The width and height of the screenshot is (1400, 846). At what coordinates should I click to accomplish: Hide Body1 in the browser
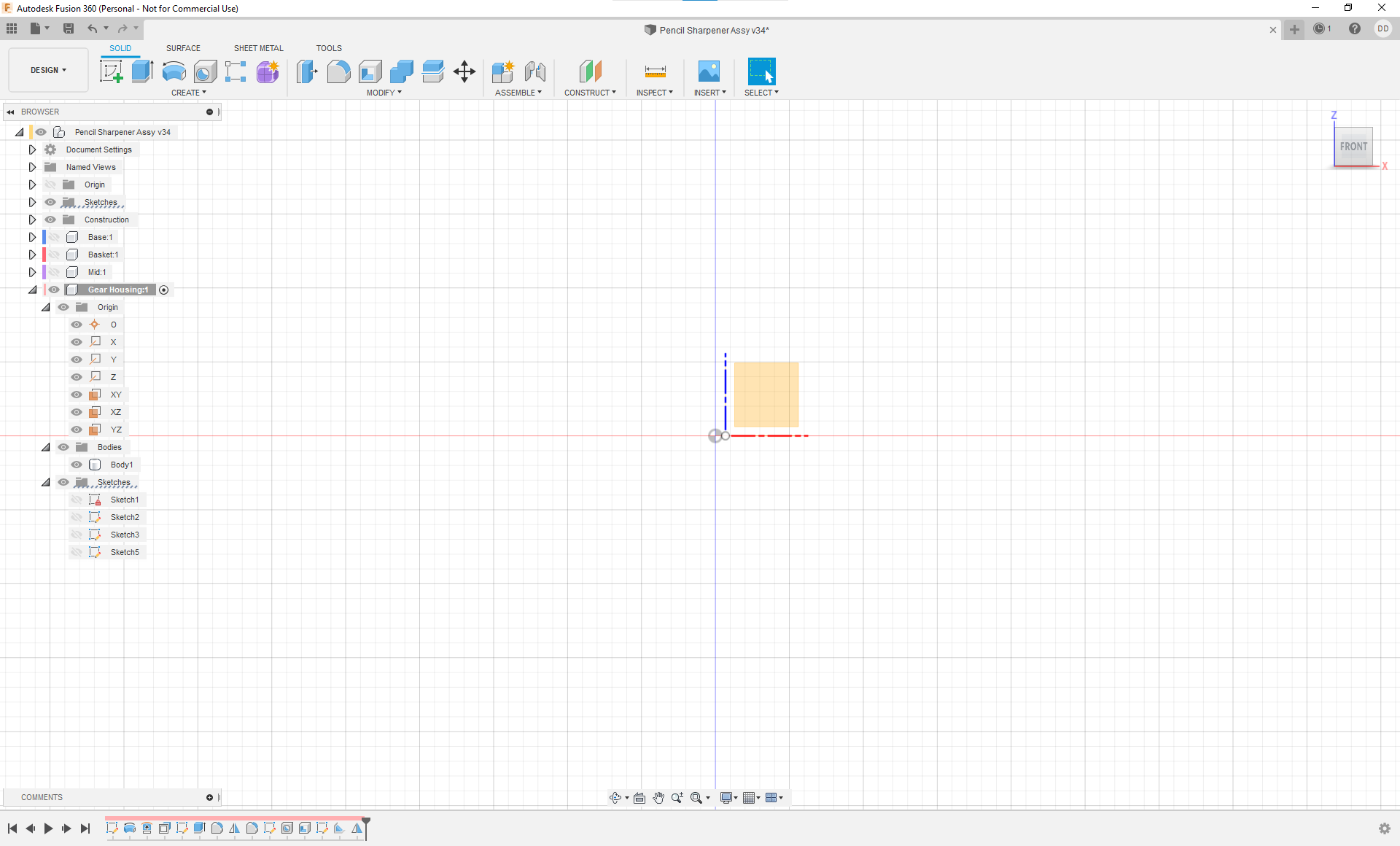pyautogui.click(x=77, y=465)
